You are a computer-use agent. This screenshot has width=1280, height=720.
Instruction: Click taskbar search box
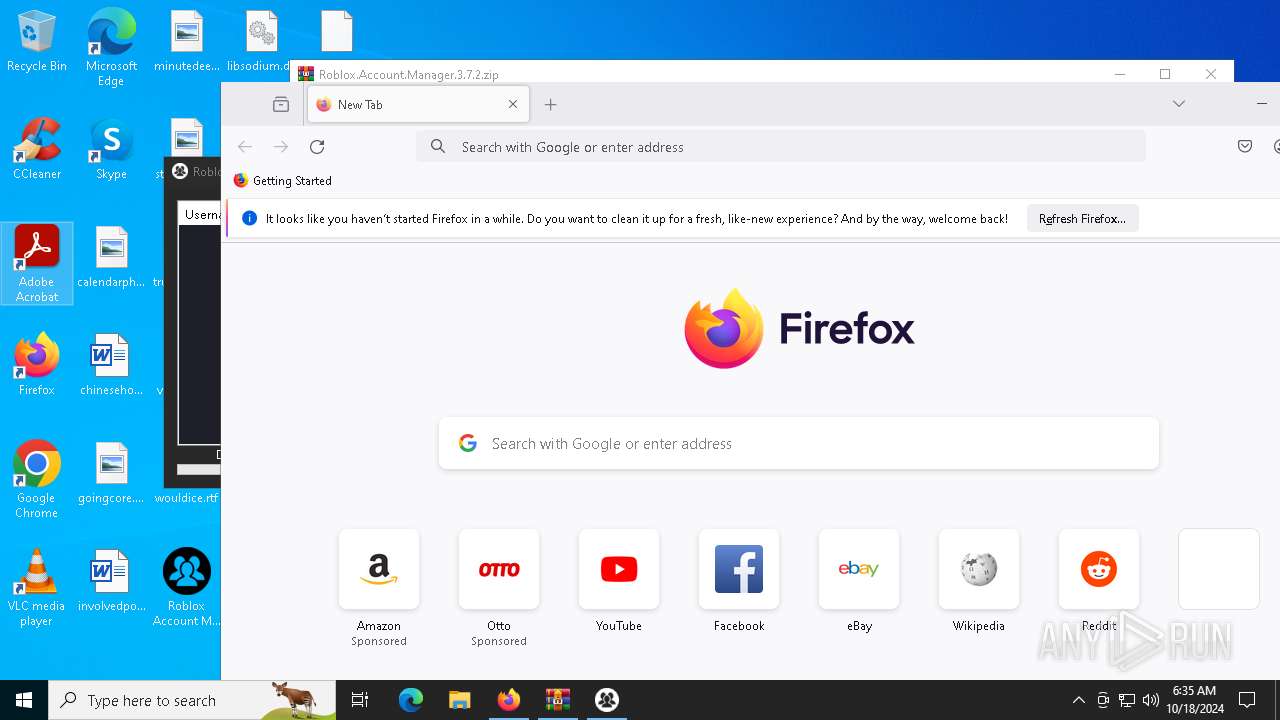pyautogui.click(x=192, y=700)
